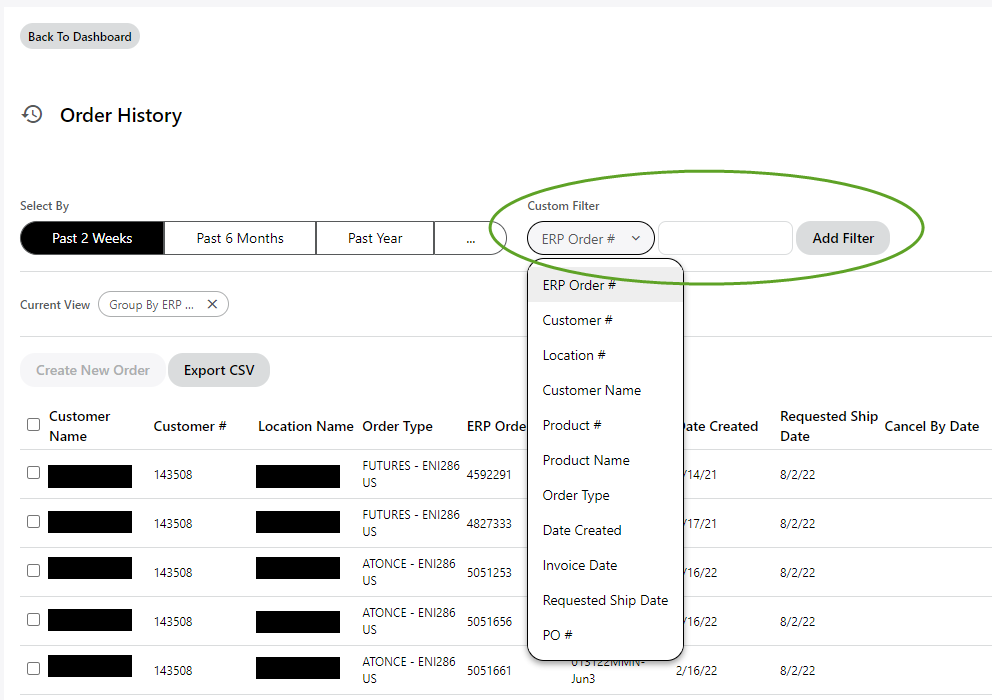Select "Product Name" filter option

[586, 460]
